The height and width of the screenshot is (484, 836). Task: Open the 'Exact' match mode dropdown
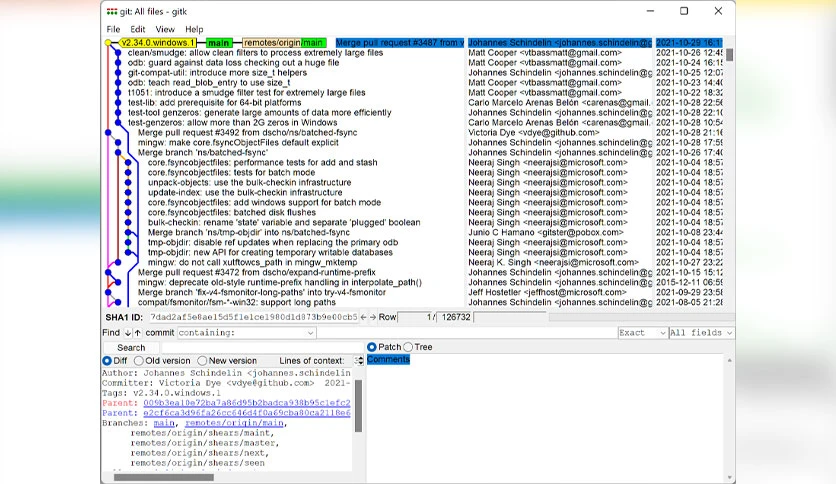[642, 333]
